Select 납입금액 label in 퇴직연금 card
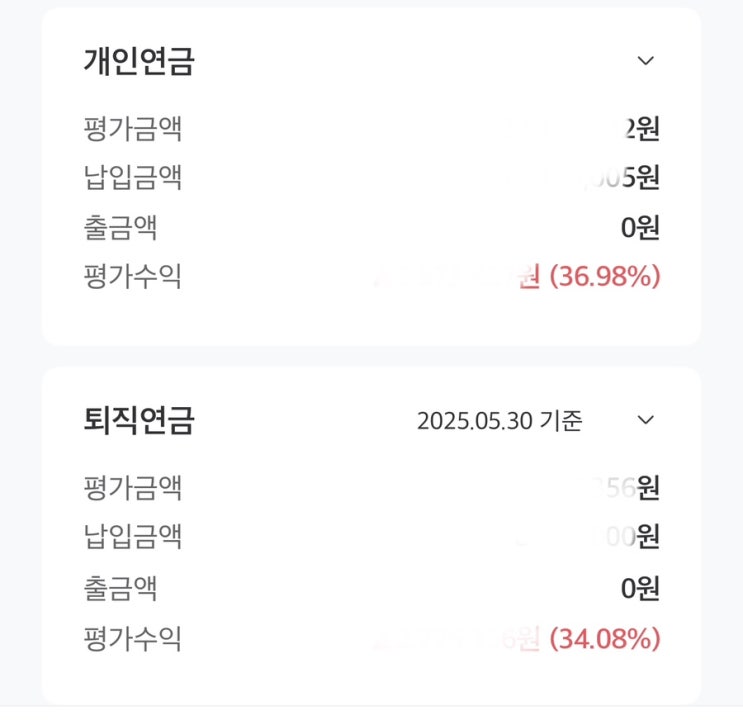This screenshot has width=743, height=720. pyautogui.click(x=132, y=537)
